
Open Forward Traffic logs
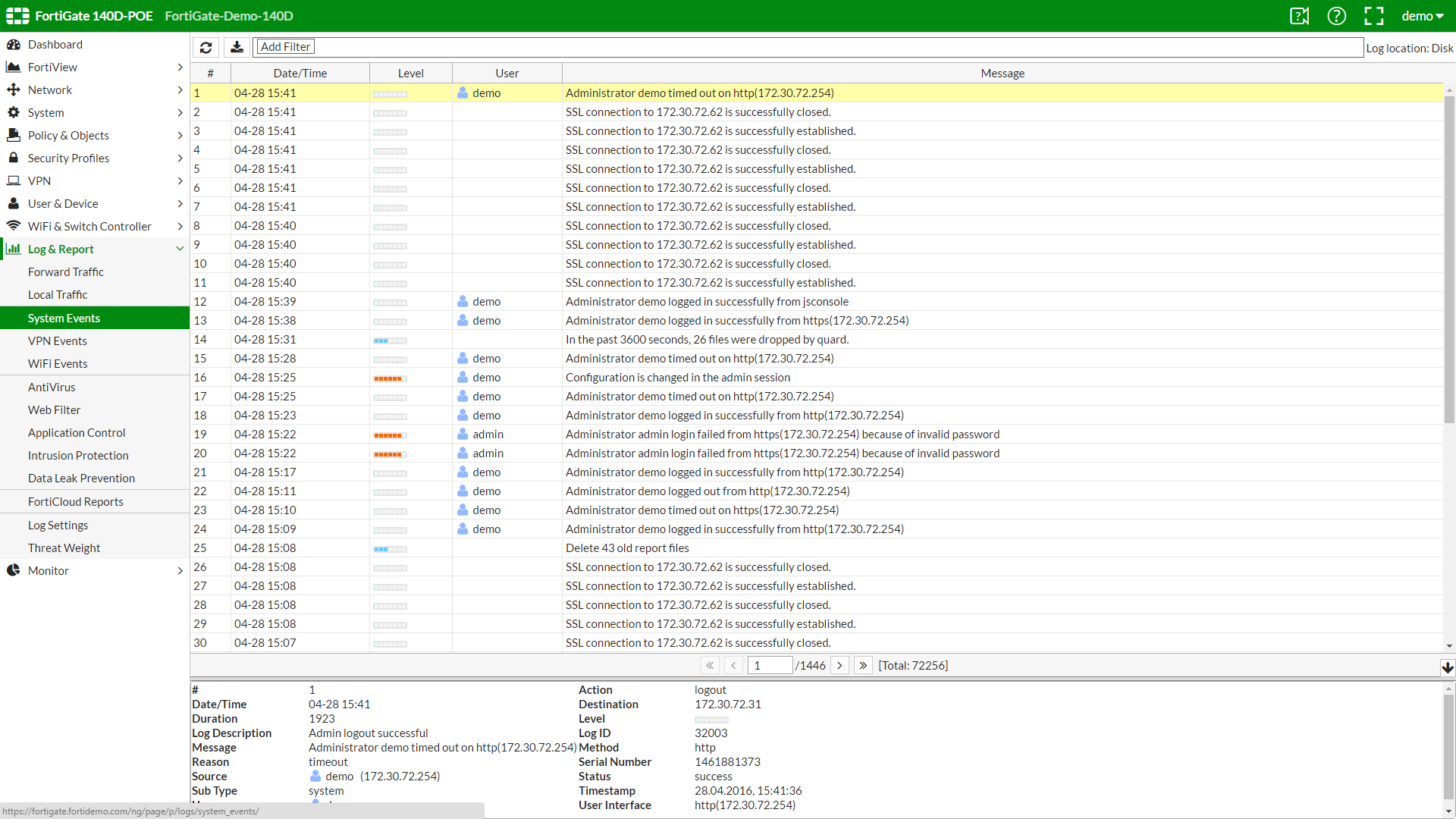[66, 272]
